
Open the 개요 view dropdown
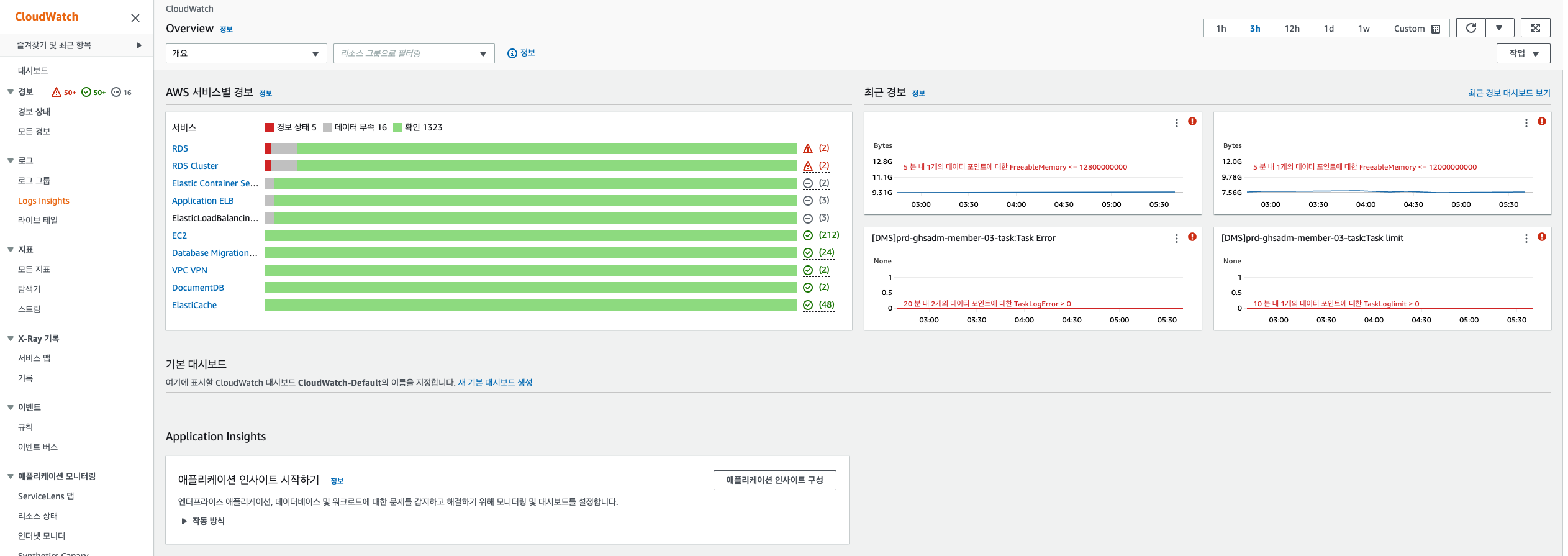click(x=246, y=53)
